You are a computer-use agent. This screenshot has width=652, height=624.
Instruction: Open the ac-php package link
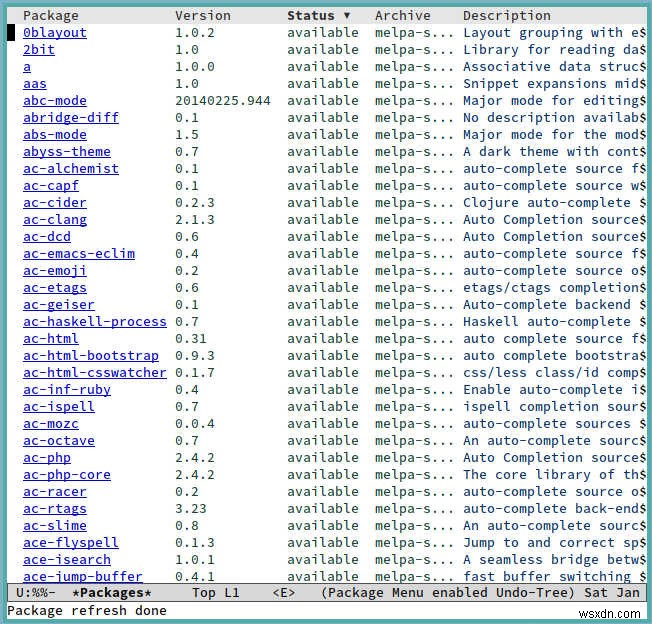(x=47, y=458)
